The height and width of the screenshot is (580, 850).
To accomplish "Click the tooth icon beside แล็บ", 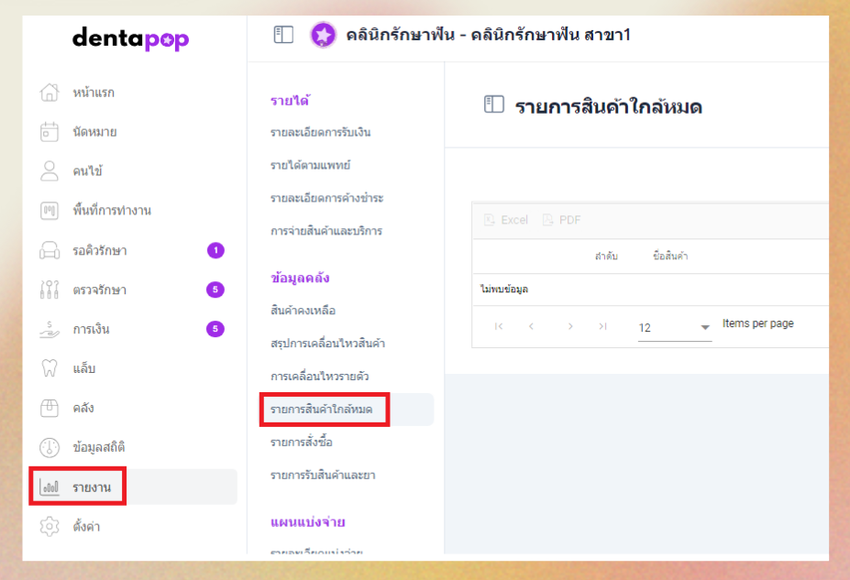I will pos(49,368).
